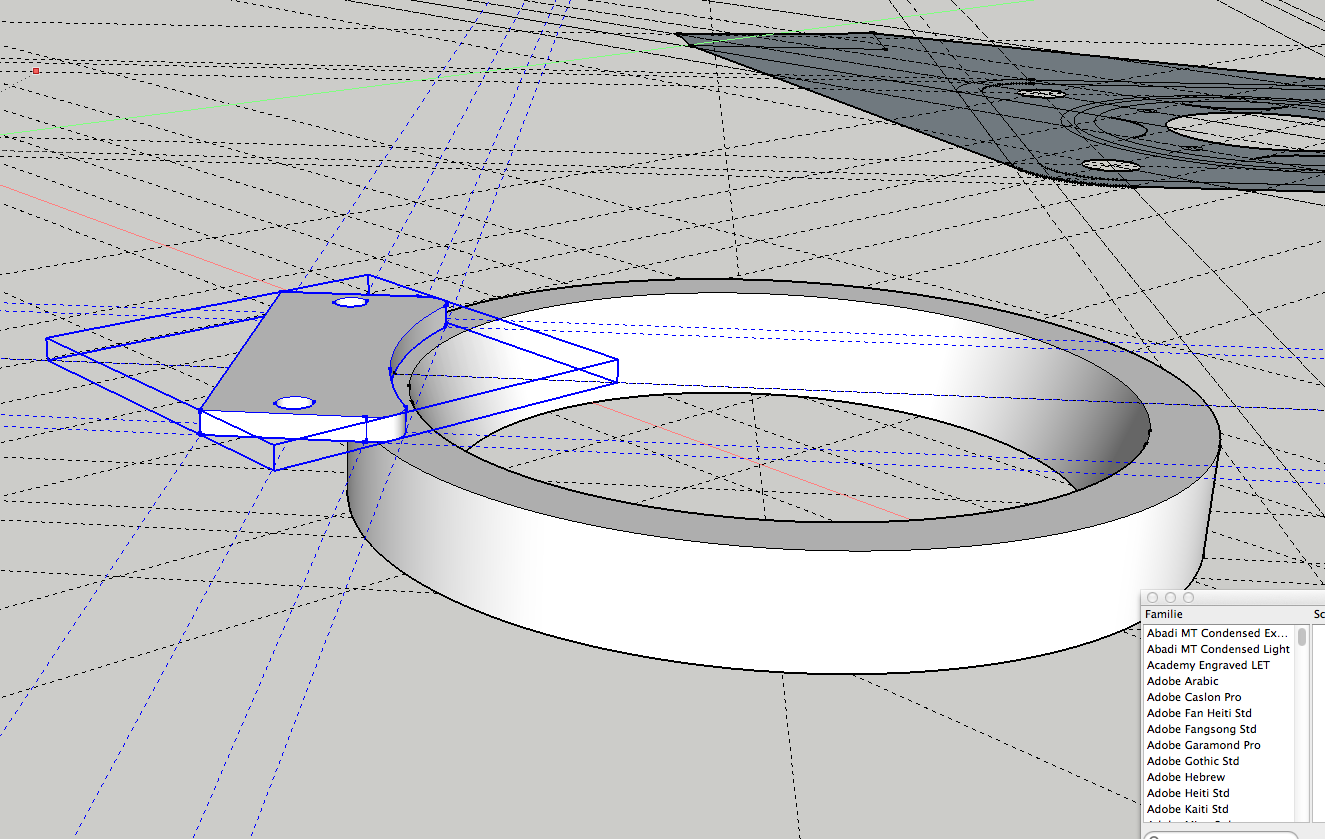This screenshot has width=1325, height=839.
Task: Click the font search field magnifier
Action: coord(1155,836)
